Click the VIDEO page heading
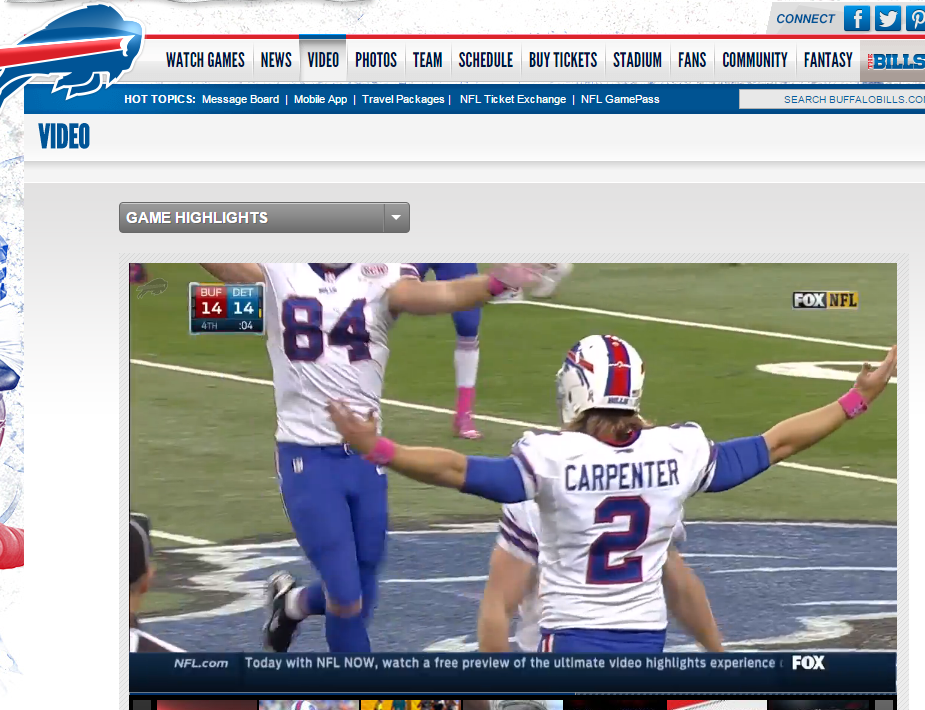The width and height of the screenshot is (925, 710). pos(64,136)
